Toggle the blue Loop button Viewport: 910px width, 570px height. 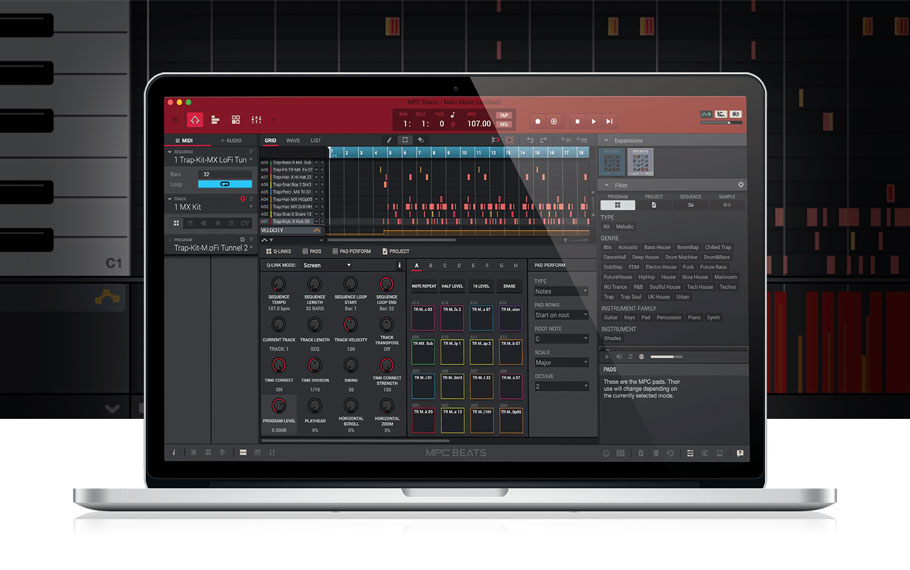tap(225, 184)
